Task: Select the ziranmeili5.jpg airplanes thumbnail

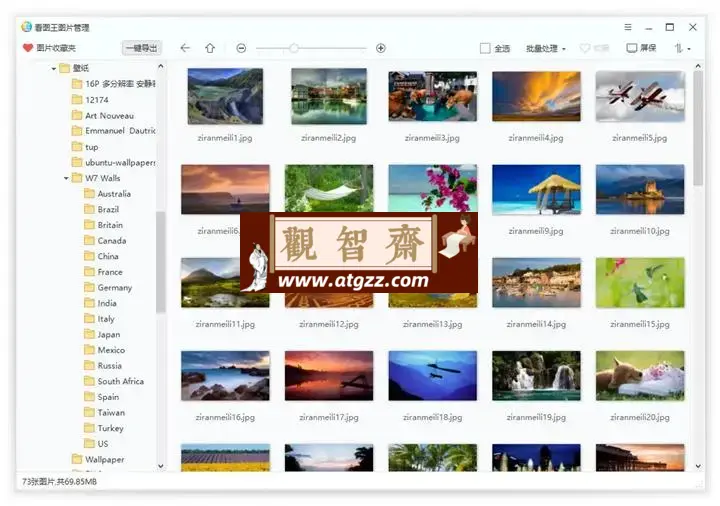Action: click(640, 96)
